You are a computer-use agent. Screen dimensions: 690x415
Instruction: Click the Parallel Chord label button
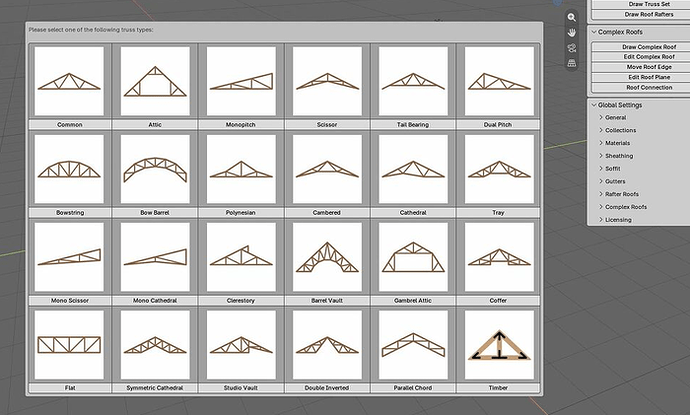tap(413, 388)
